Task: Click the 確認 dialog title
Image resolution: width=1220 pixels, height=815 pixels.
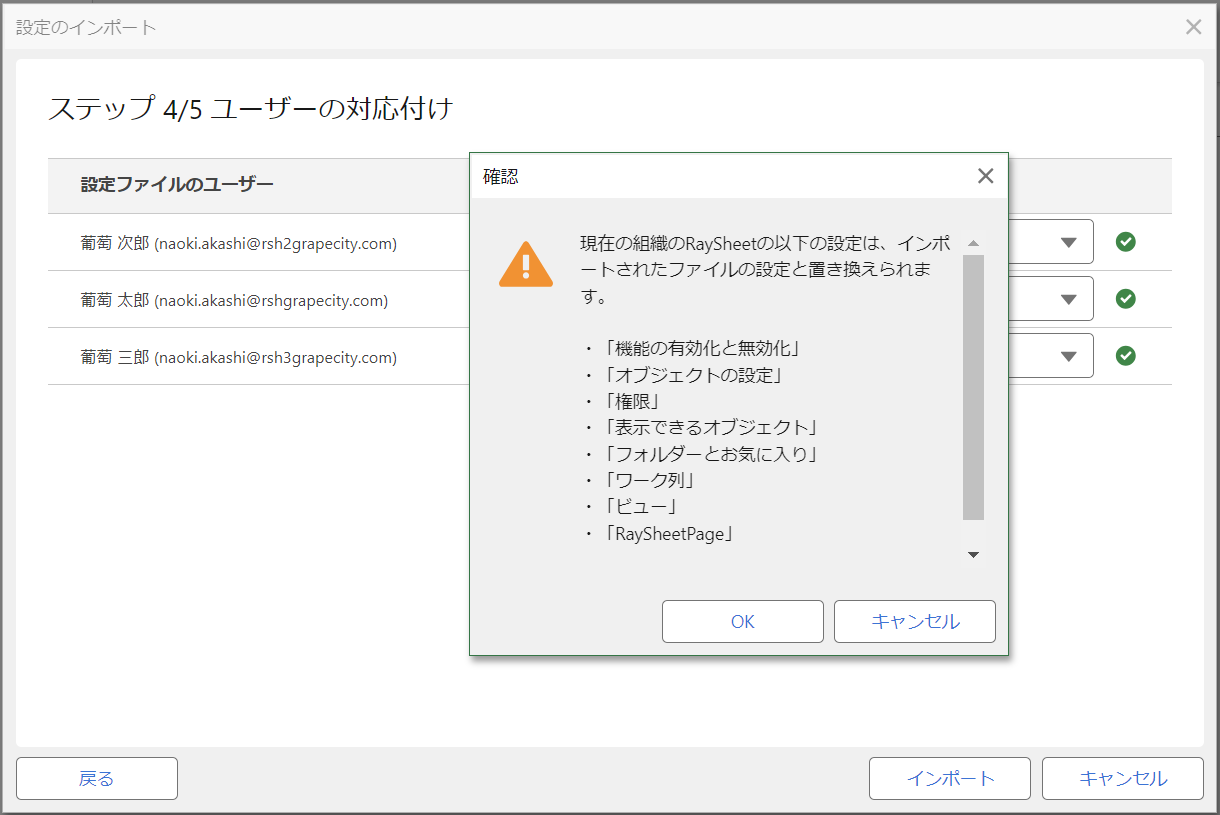Action: coord(500,177)
